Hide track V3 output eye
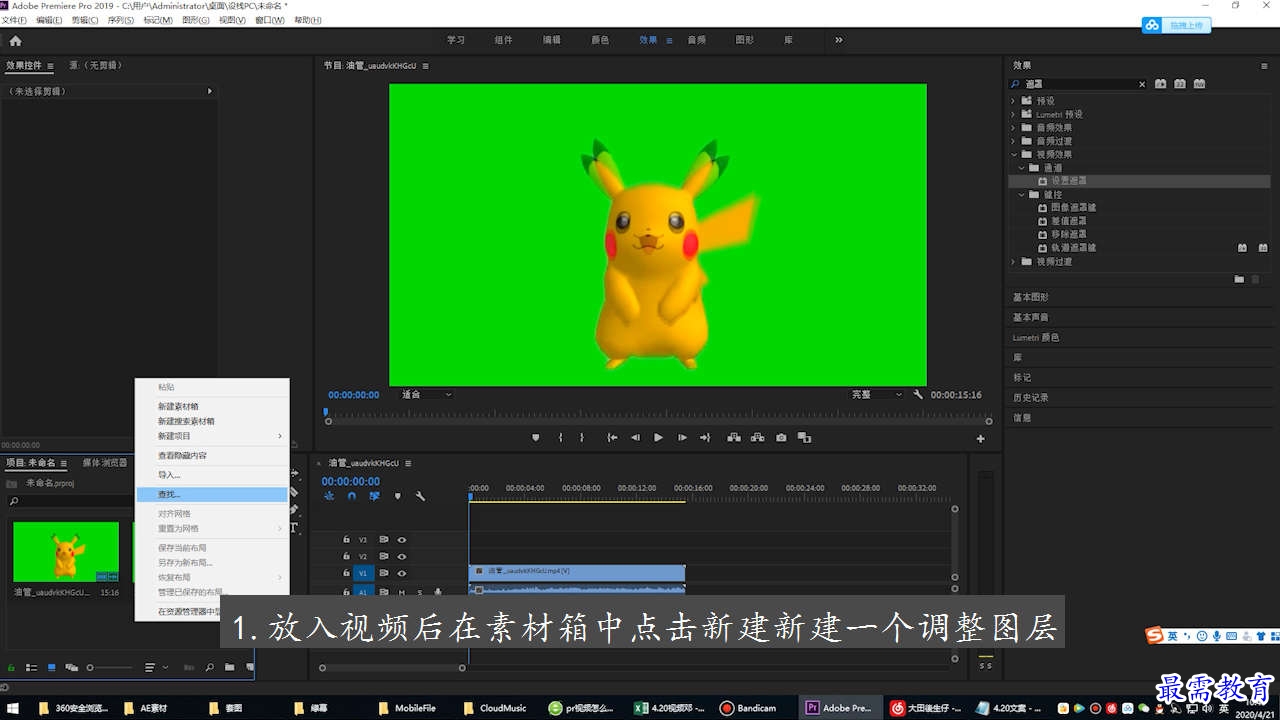Image resolution: width=1280 pixels, height=720 pixels. 401,540
